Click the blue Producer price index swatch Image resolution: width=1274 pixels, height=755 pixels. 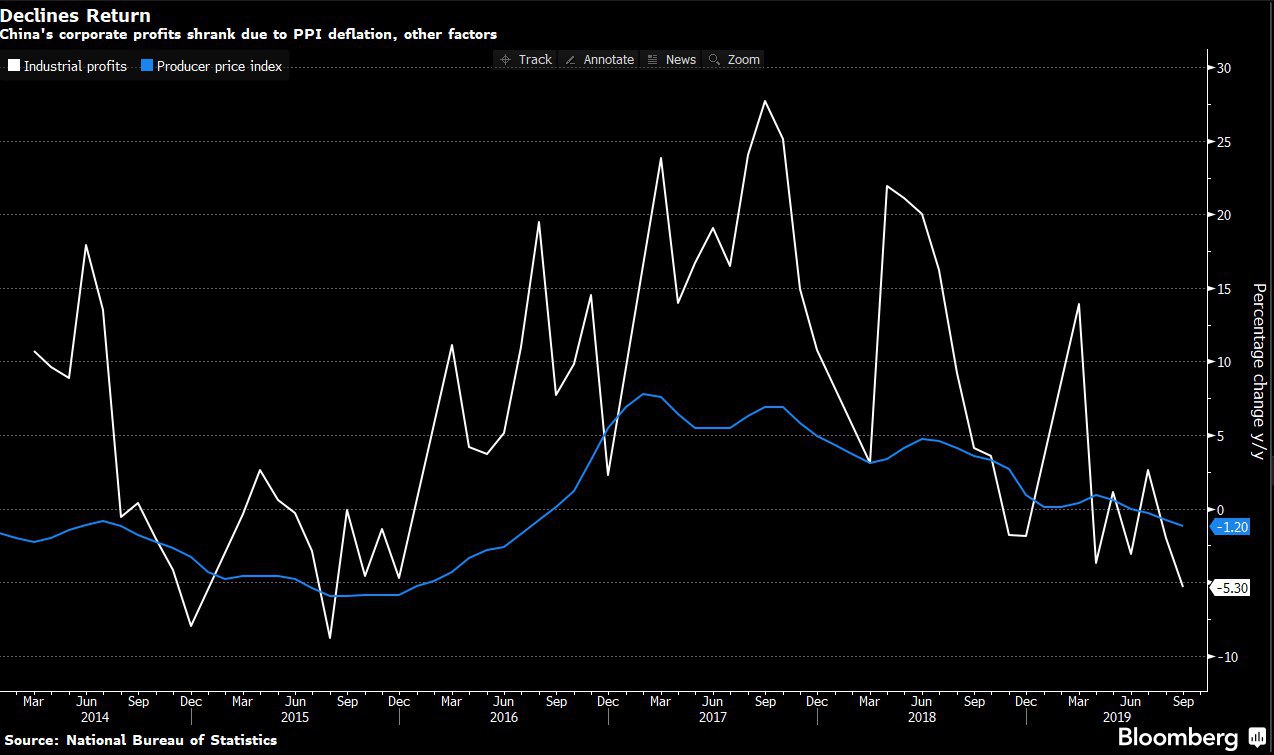[x=146, y=67]
